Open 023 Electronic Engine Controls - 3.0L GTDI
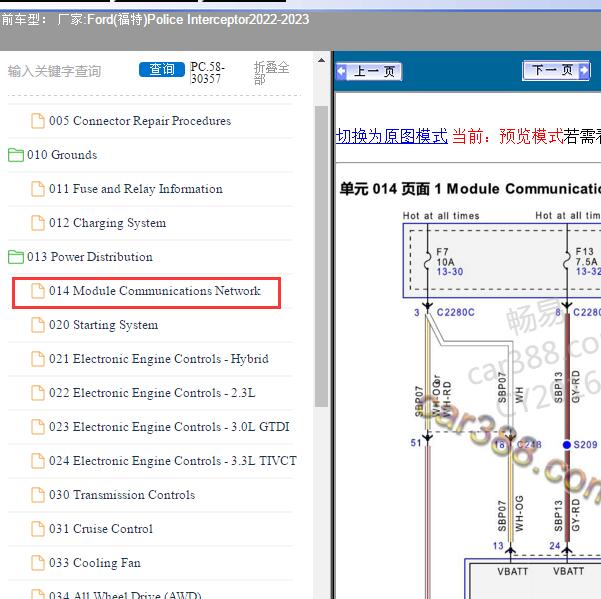 point(169,427)
